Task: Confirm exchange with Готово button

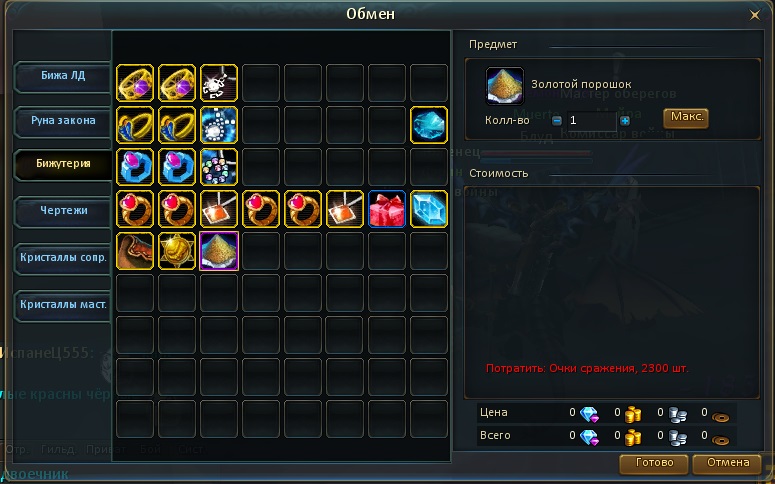Action: click(x=654, y=463)
